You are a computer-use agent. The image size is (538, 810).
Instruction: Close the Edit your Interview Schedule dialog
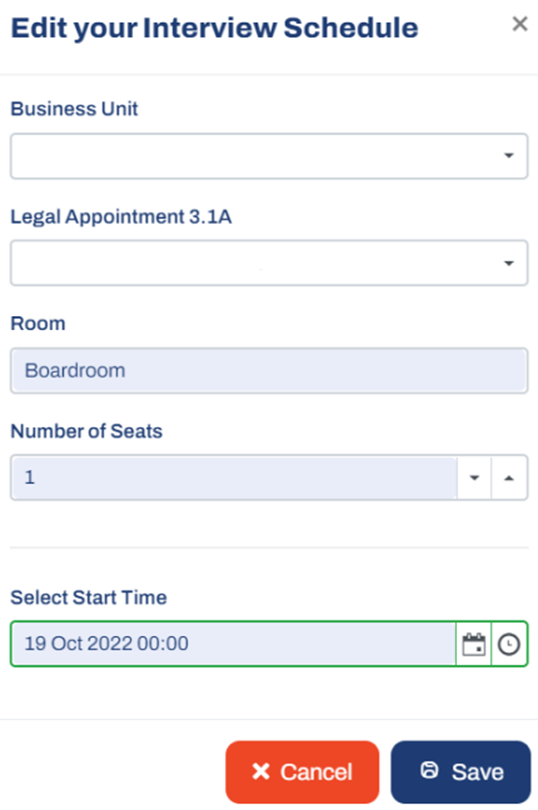pyautogui.click(x=519, y=24)
